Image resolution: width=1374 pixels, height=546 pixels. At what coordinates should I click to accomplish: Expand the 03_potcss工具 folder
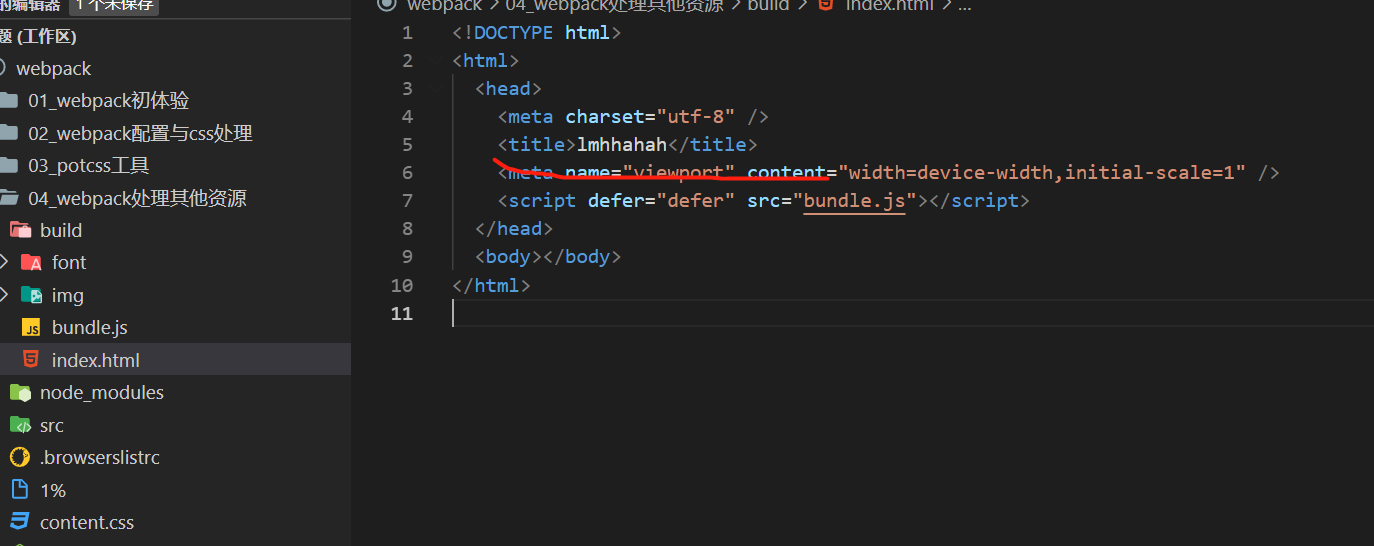coord(88,165)
